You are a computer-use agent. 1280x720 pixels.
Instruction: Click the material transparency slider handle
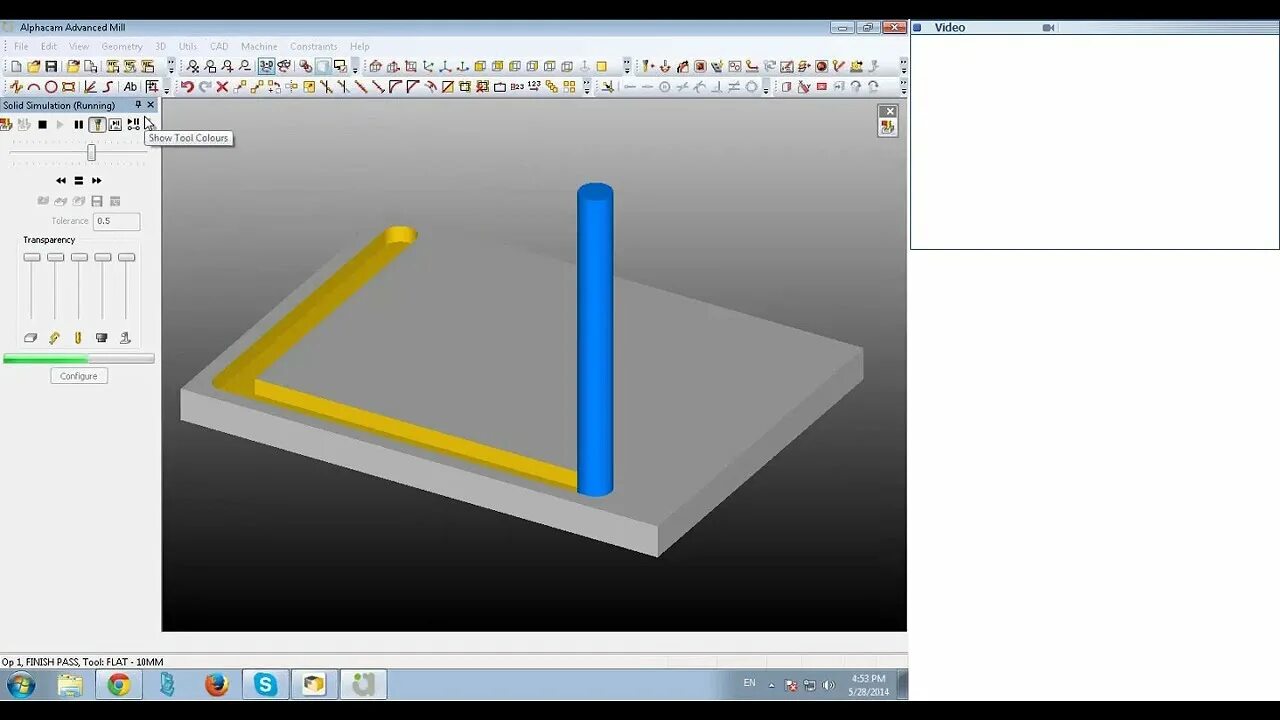pyautogui.click(x=32, y=258)
